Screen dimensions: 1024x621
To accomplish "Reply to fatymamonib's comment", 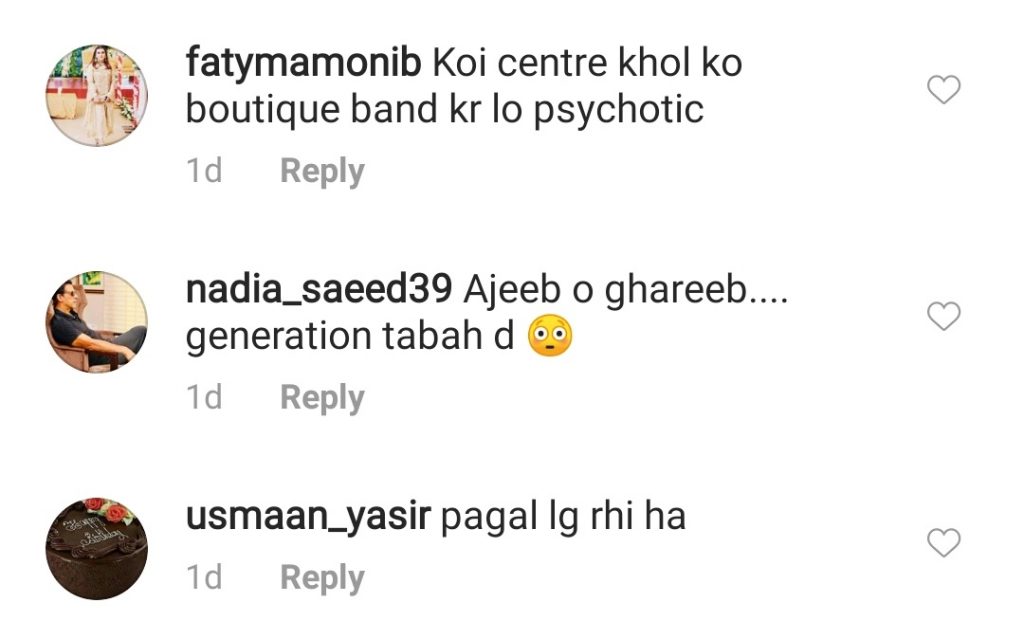I will (322, 172).
